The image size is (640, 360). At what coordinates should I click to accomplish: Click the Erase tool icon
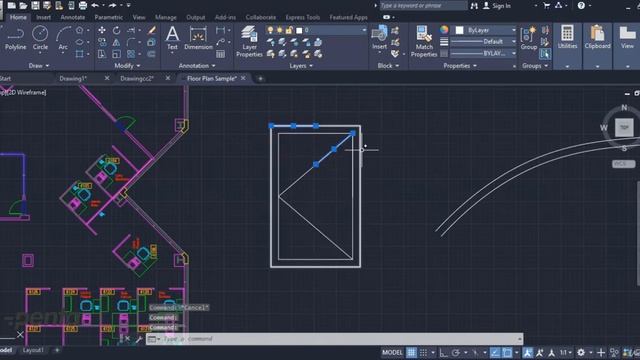click(151, 30)
